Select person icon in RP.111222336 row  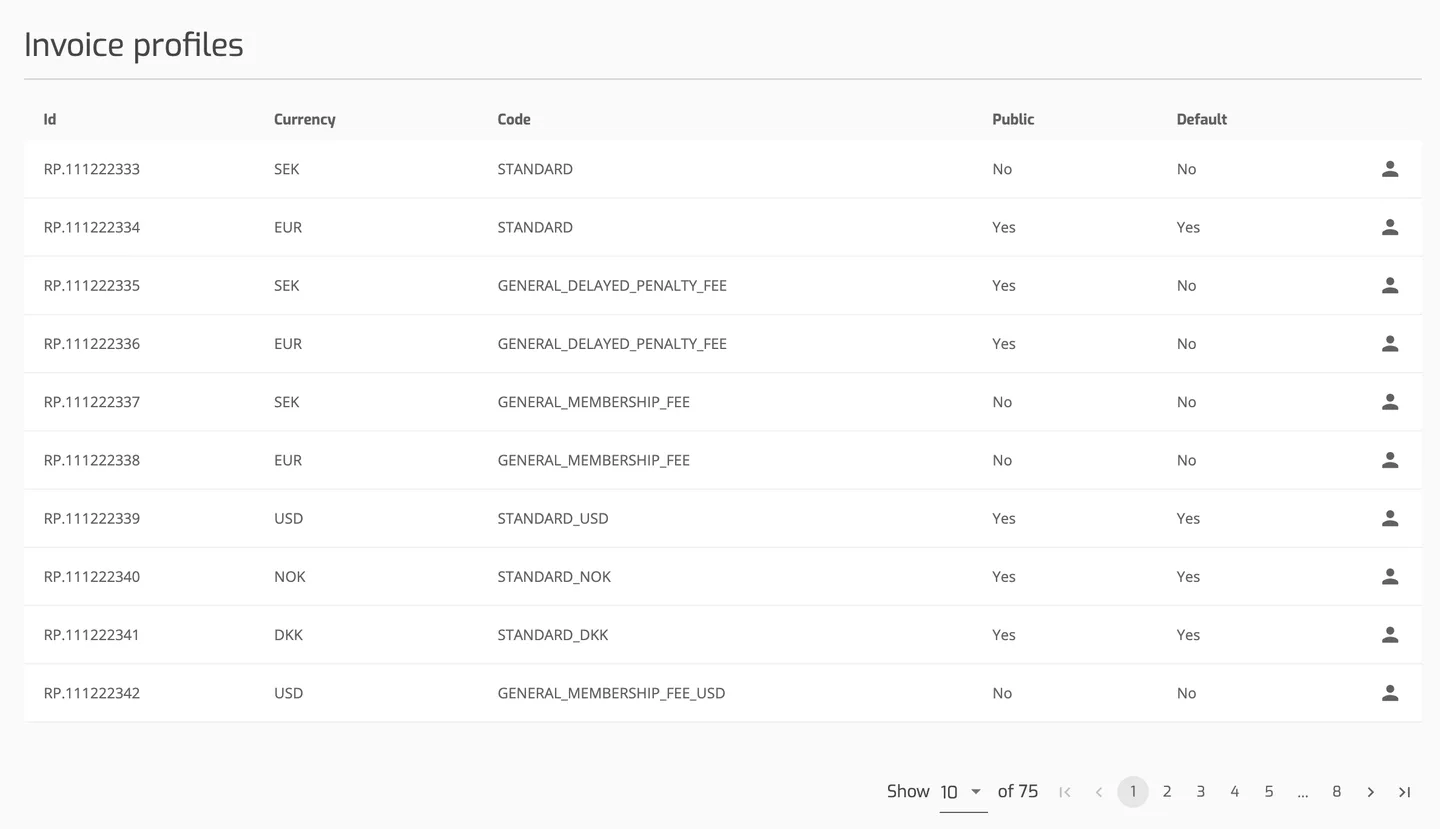pyautogui.click(x=1389, y=343)
